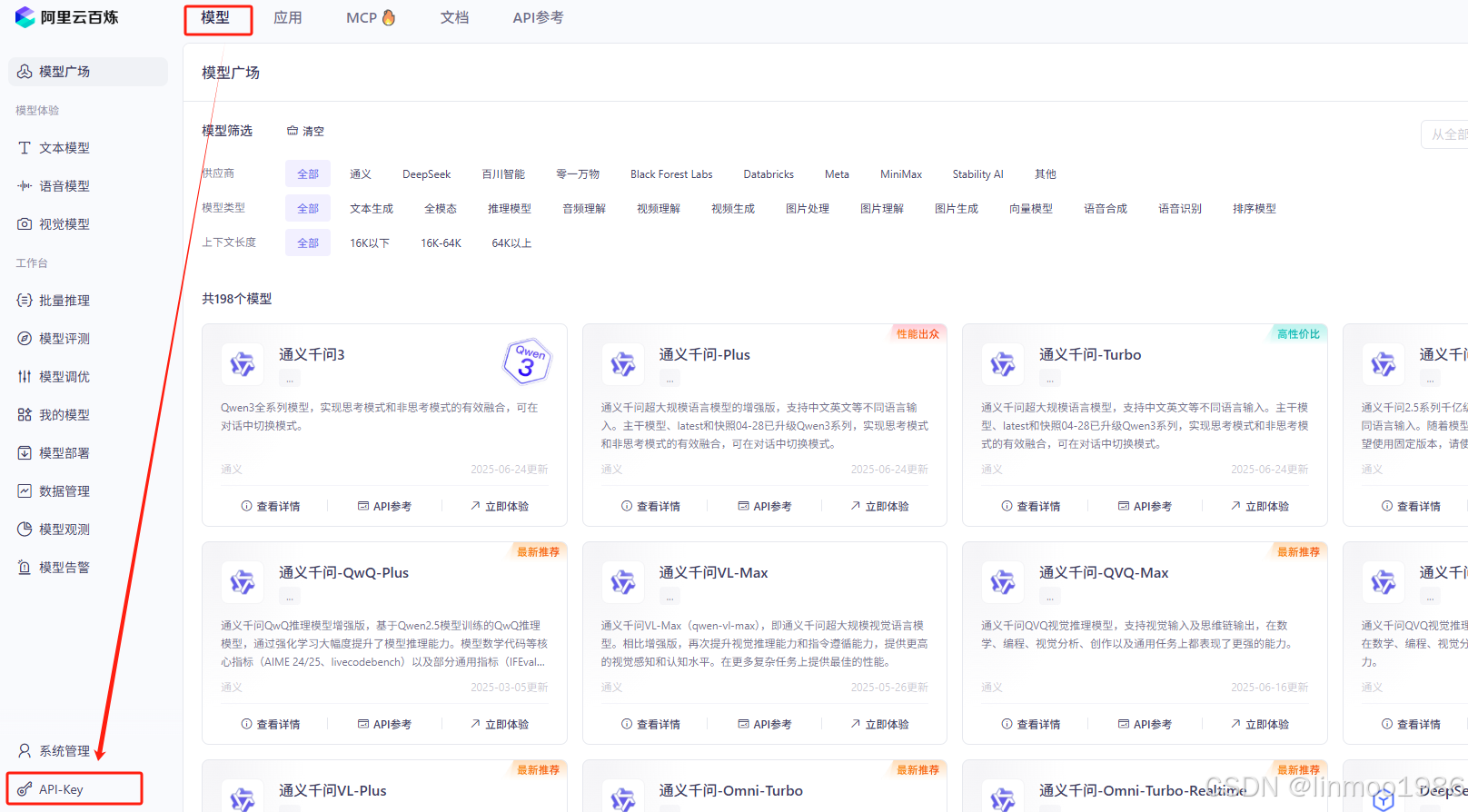
Task: Click the 通义千问-Turbo model logo
Action: (1003, 364)
